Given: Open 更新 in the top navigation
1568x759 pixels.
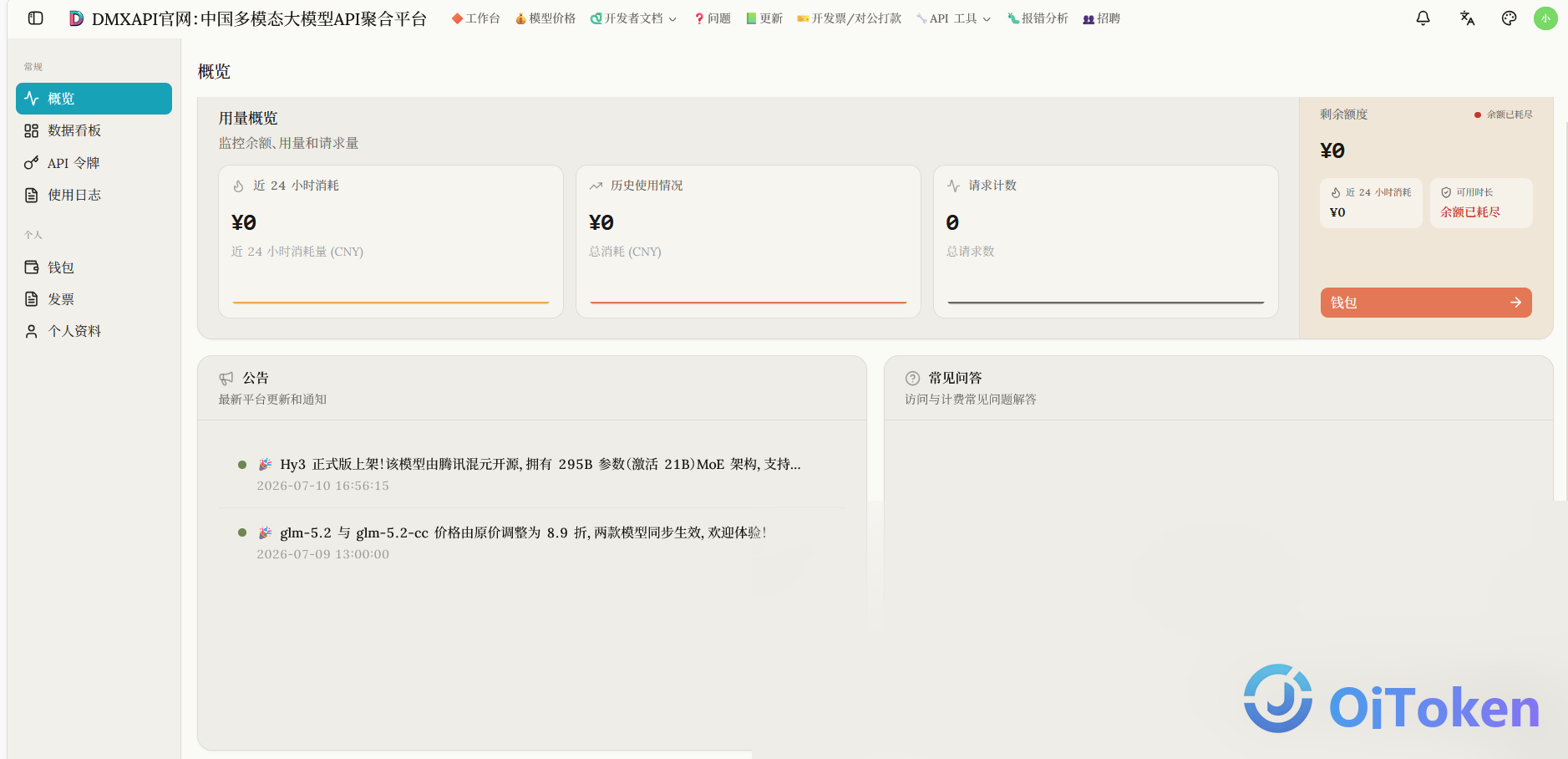Looking at the screenshot, I should (764, 18).
